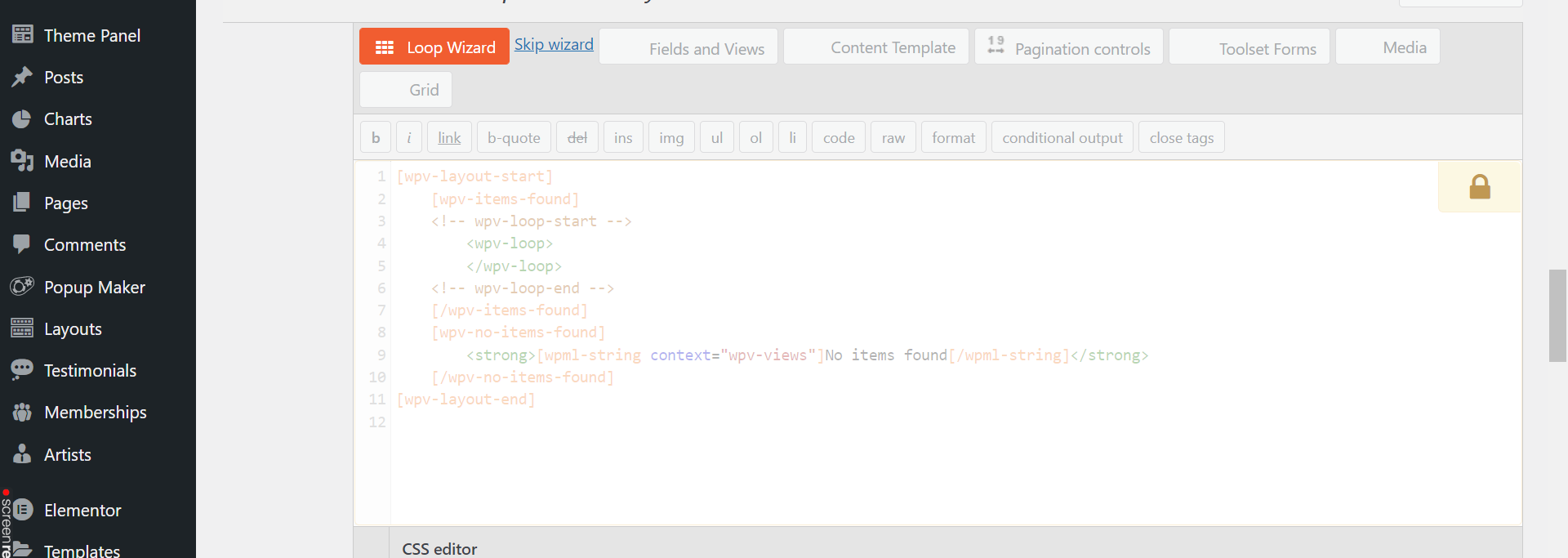This screenshot has height=558, width=1568.
Task: Select the raw quicktag button
Action: (x=893, y=137)
